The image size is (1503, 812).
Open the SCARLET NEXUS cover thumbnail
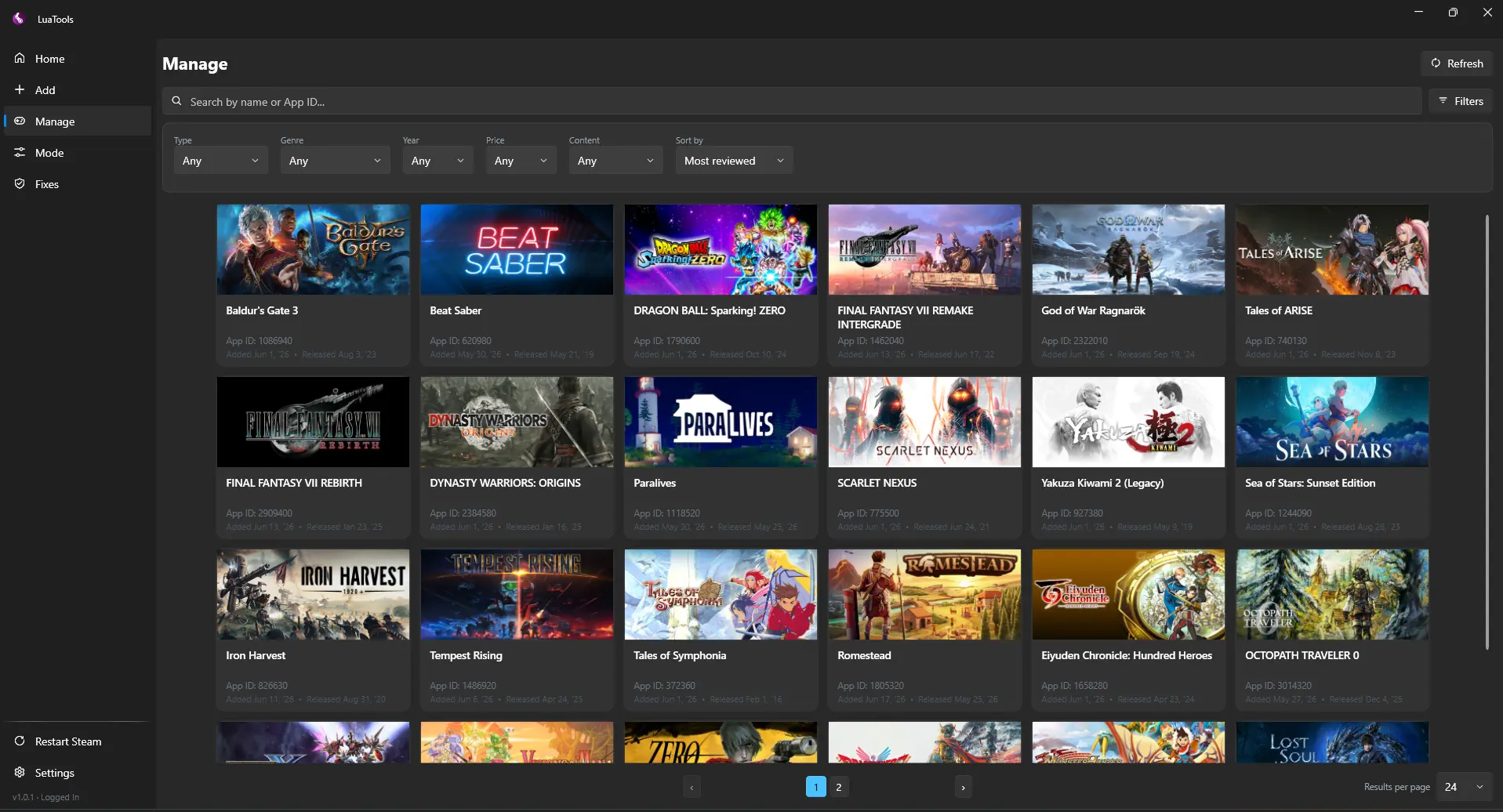pos(924,422)
